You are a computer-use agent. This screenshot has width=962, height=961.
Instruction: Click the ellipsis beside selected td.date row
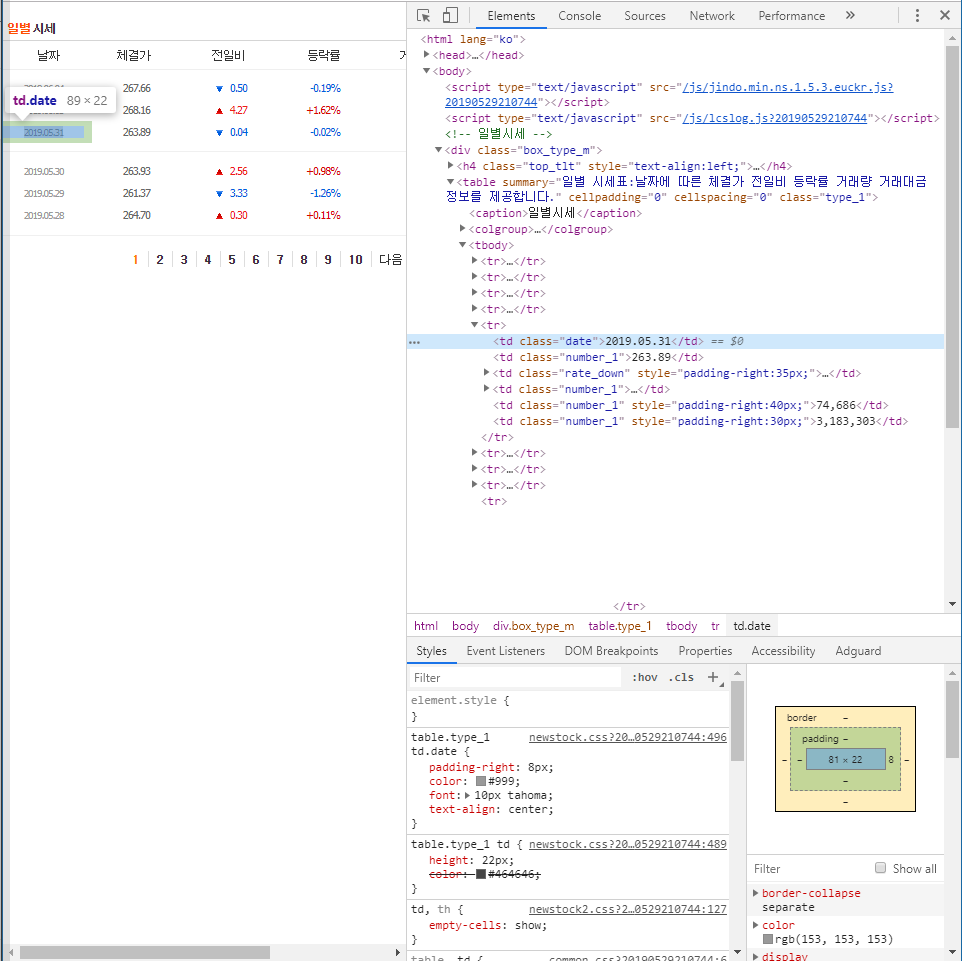pos(415,342)
